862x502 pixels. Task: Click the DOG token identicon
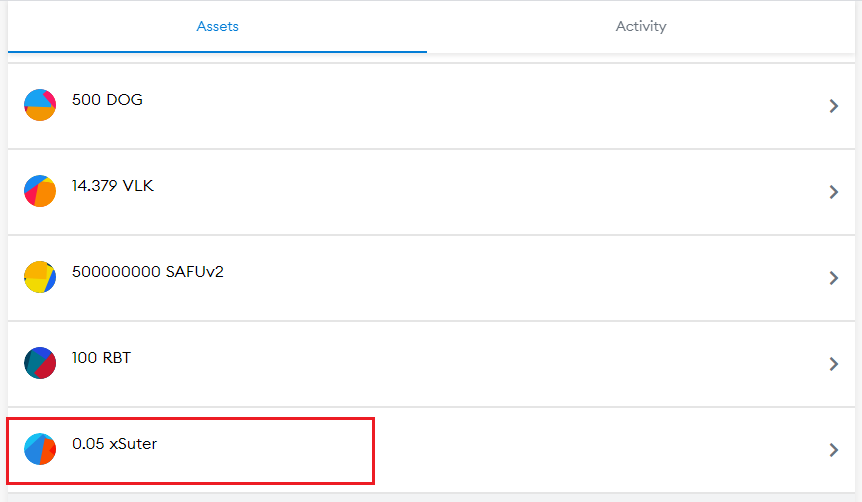(x=40, y=105)
